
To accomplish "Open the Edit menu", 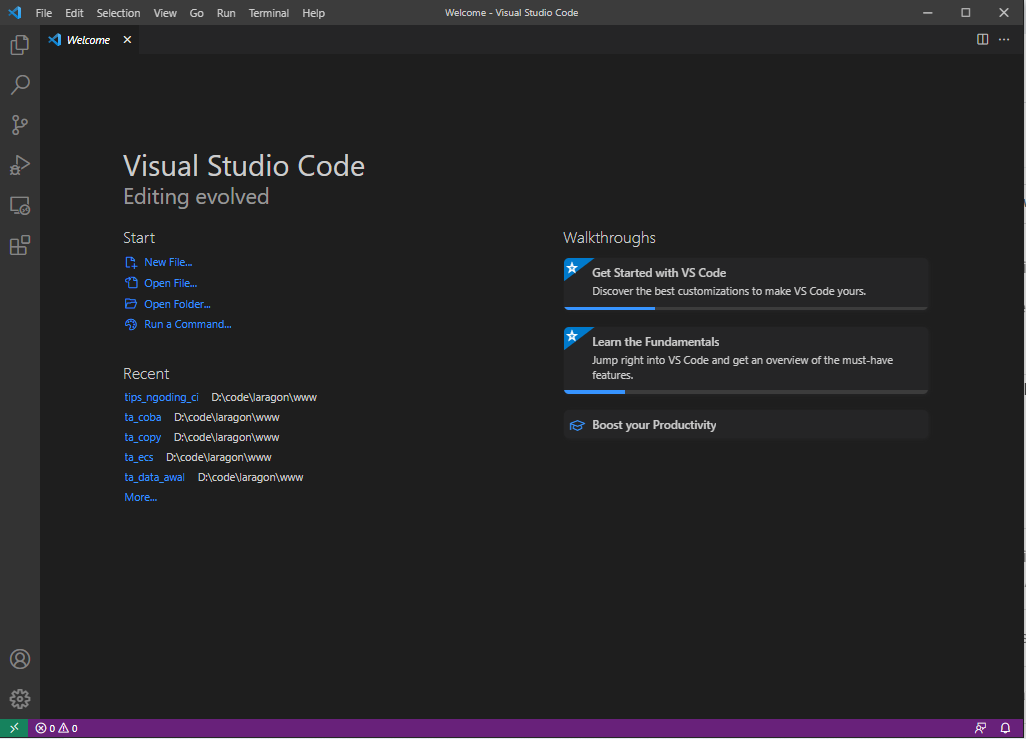I will click(74, 13).
